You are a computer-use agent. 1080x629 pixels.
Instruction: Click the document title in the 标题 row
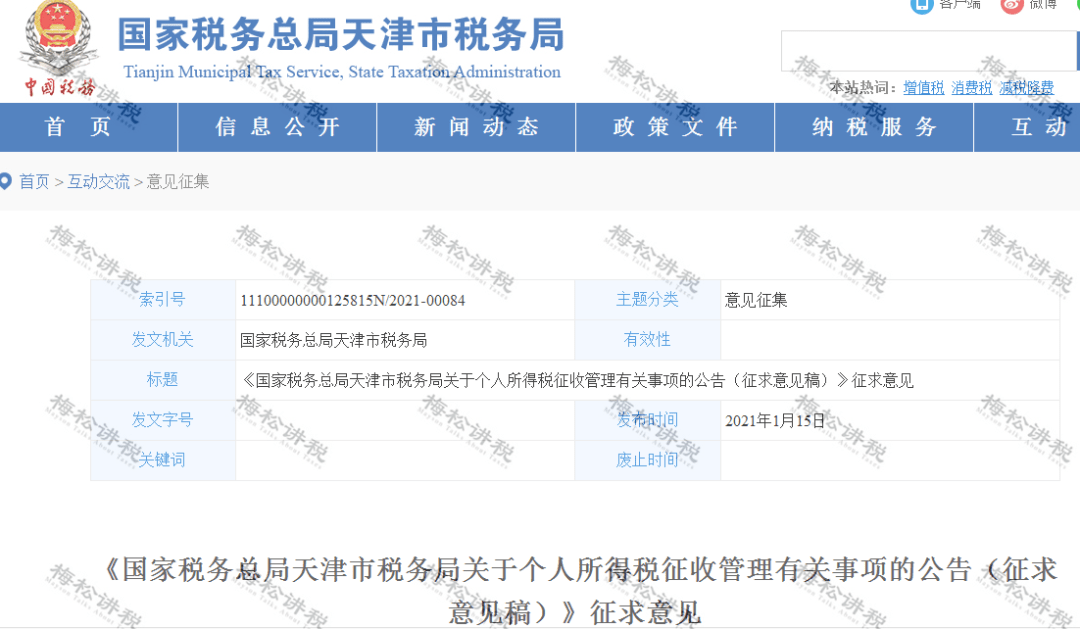(577, 380)
